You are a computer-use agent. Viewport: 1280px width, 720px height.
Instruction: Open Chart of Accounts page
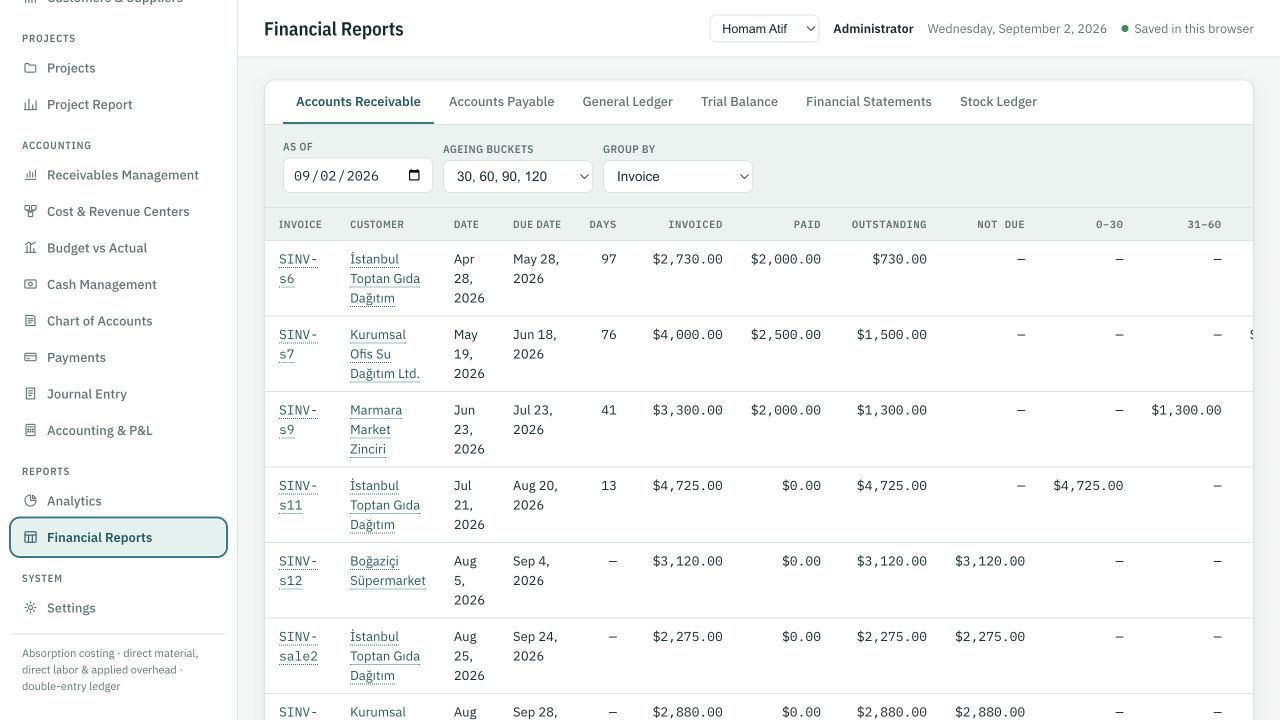[119, 321]
